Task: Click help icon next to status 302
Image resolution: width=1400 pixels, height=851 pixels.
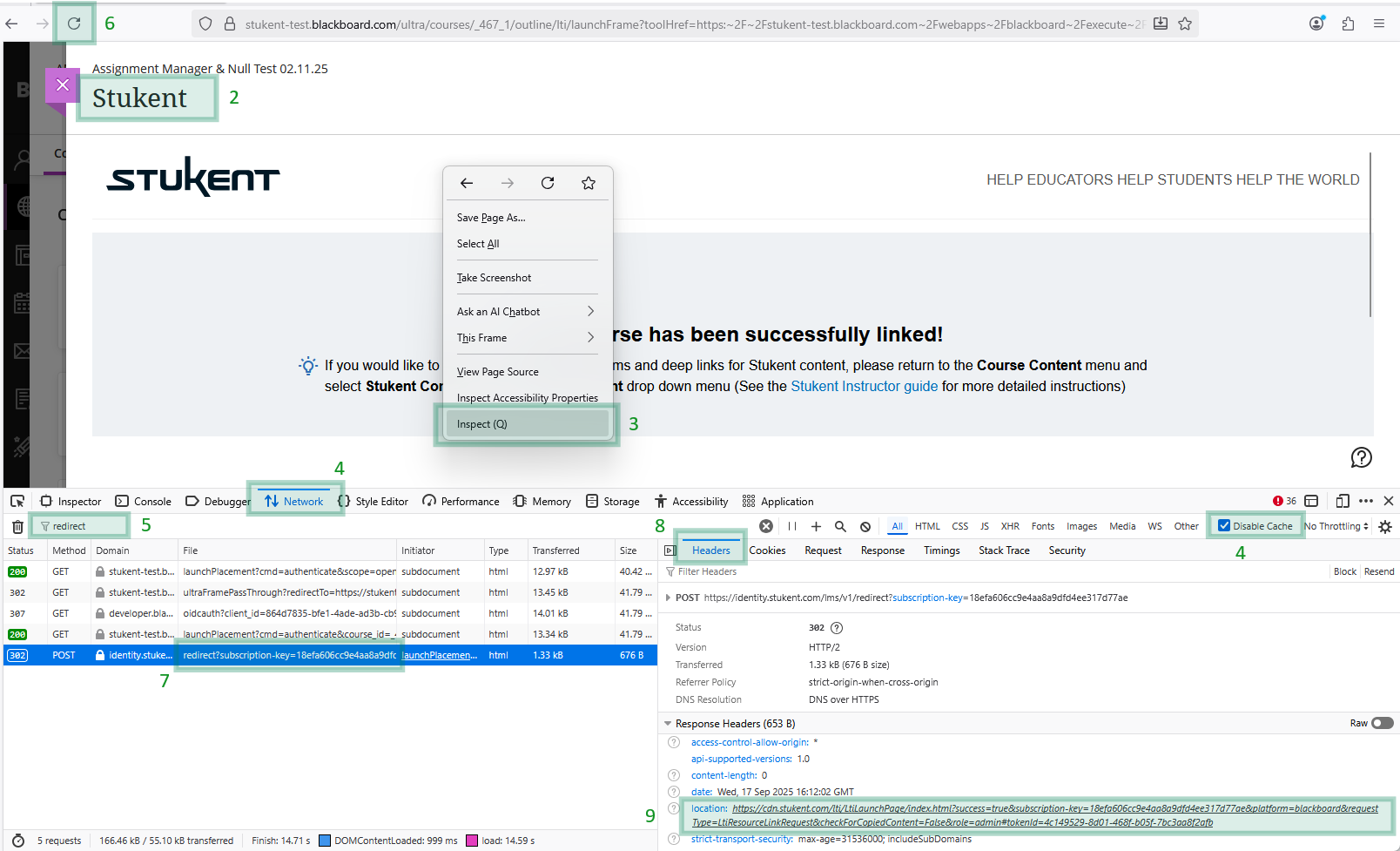Action: click(837, 628)
